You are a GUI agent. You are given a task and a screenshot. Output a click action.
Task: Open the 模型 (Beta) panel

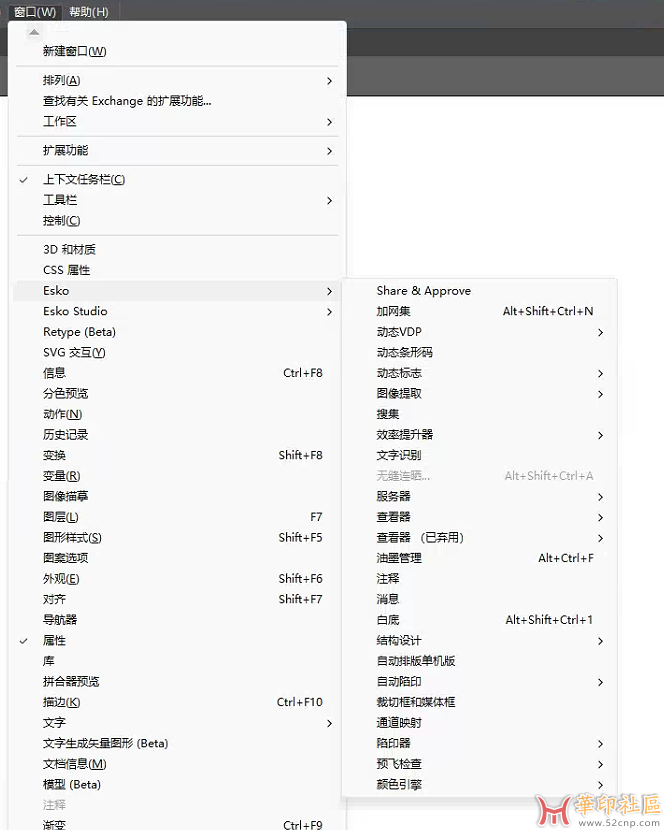(177, 784)
